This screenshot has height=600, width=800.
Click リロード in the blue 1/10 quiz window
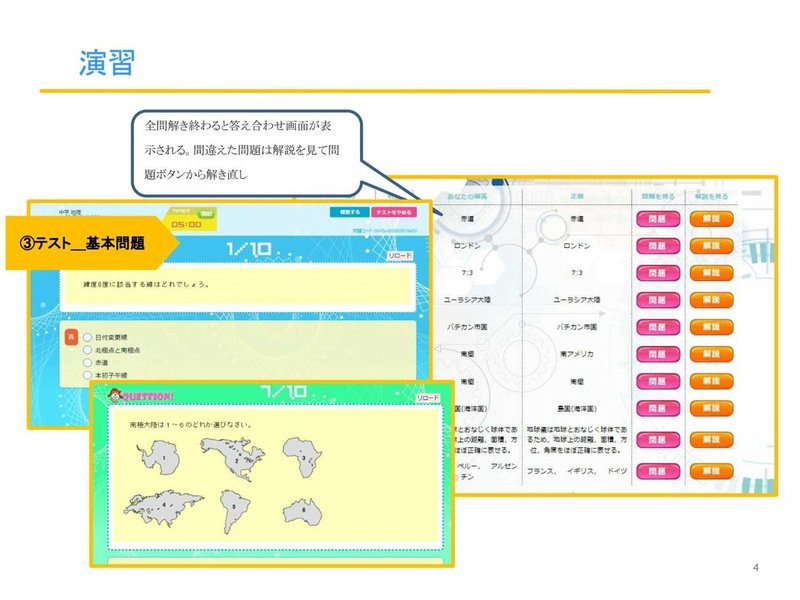point(399,255)
